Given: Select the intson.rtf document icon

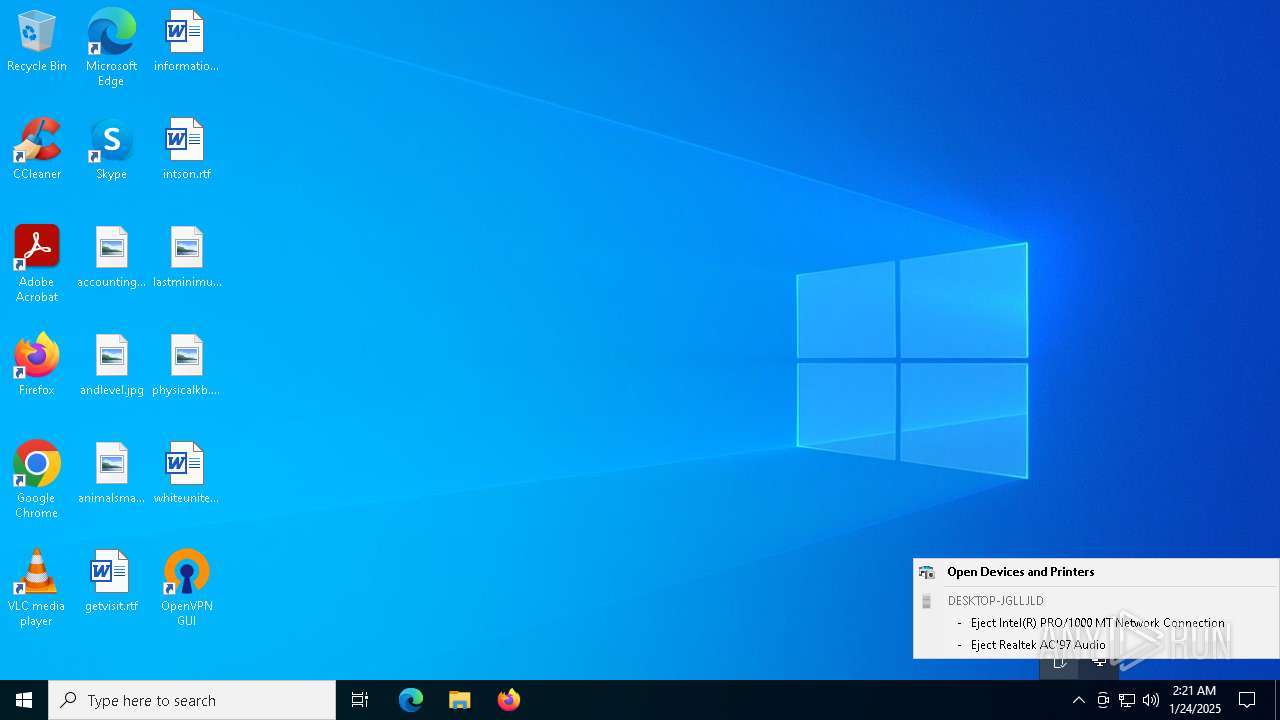Looking at the screenshot, I should (x=186, y=150).
